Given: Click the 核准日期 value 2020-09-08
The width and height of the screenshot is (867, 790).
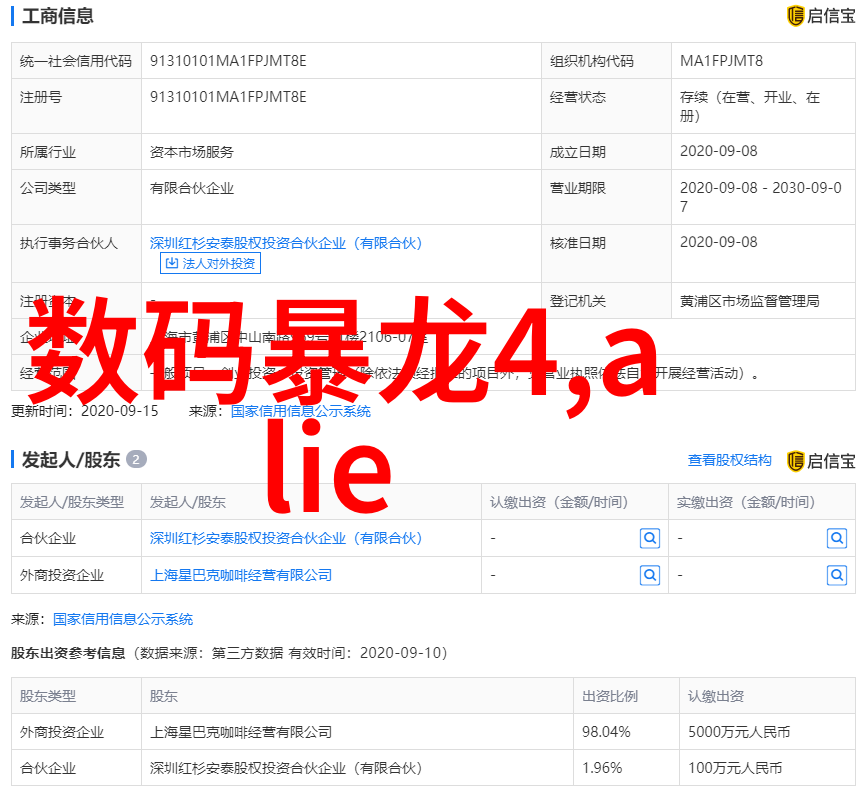Looking at the screenshot, I should click(718, 242).
